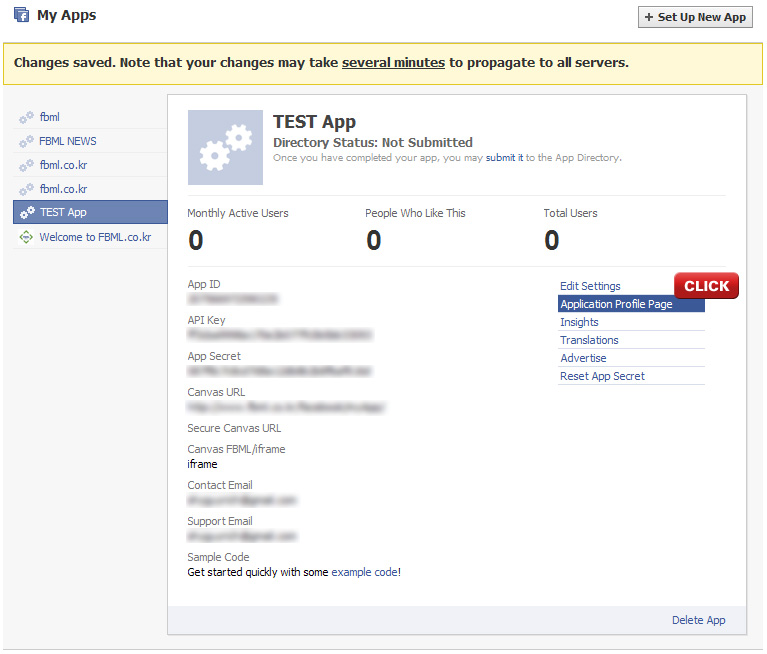Open the Insights link
Image resolution: width=767 pixels, height=654 pixels.
[579, 322]
